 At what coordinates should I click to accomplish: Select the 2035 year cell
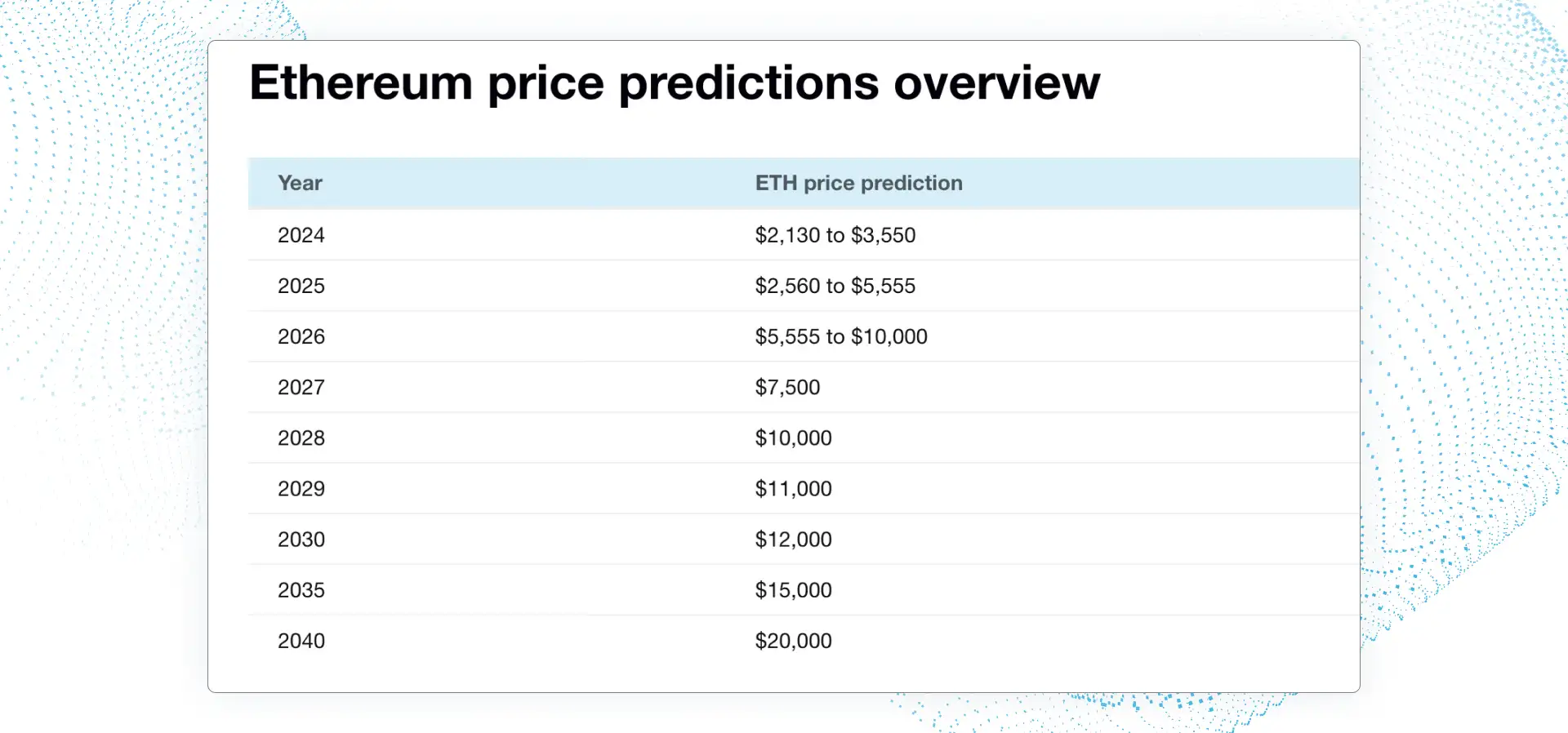[x=301, y=590]
